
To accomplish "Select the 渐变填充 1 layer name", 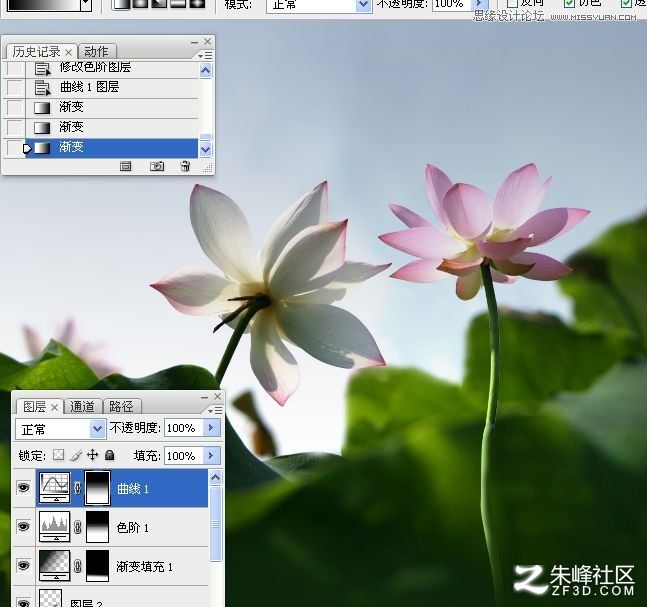I will coord(144,567).
